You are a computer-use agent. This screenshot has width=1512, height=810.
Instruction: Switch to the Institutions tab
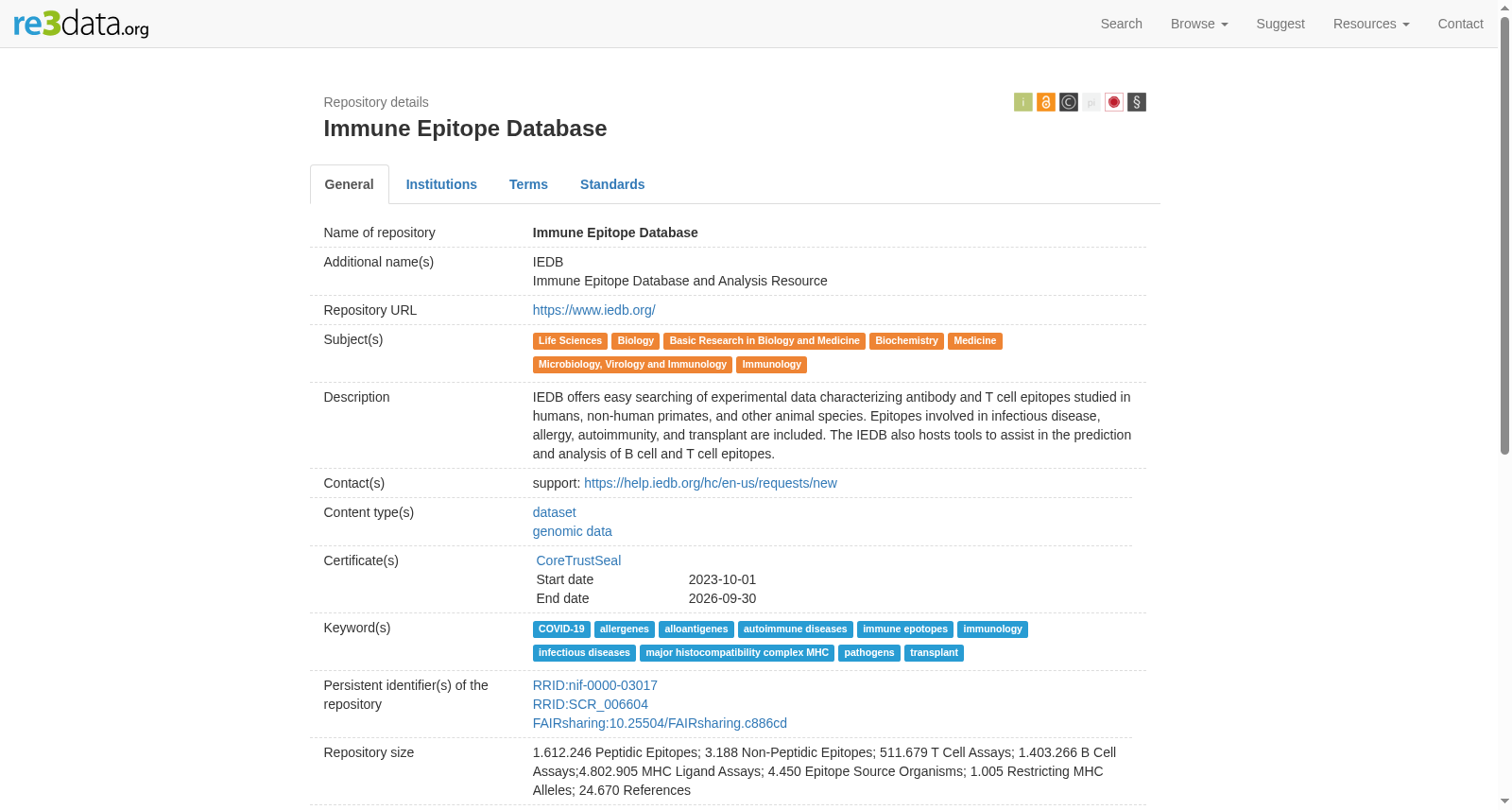tap(441, 184)
